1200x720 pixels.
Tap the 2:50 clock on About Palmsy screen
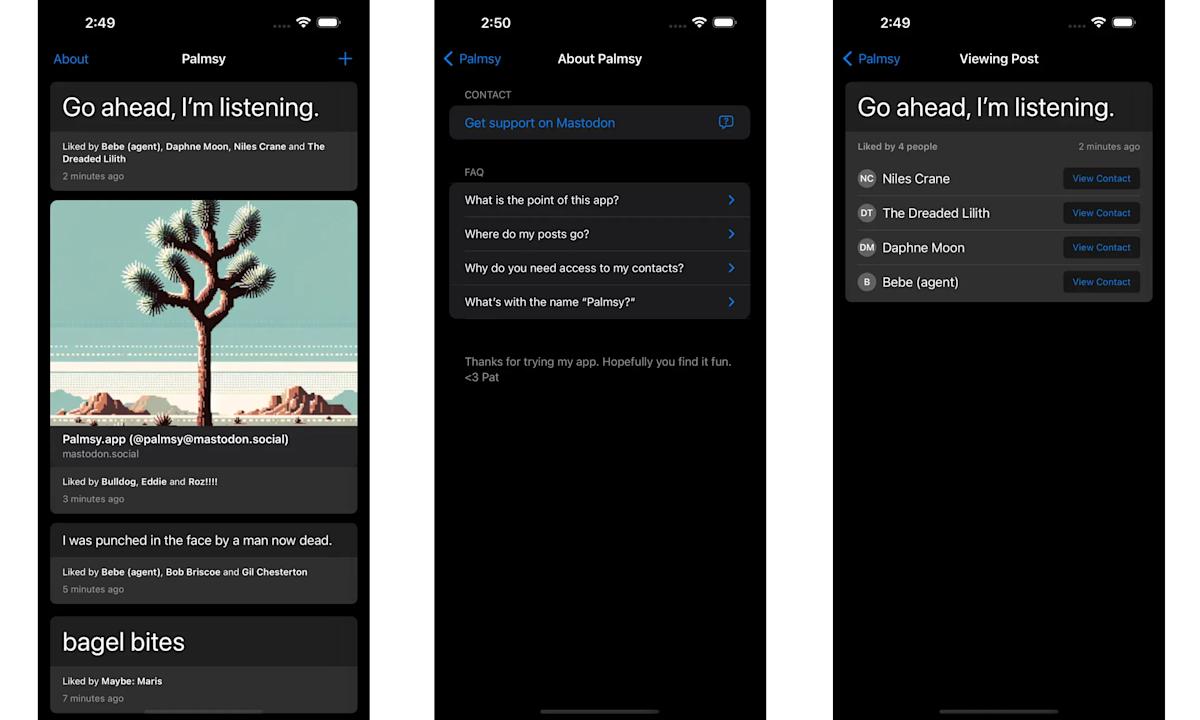[496, 22]
